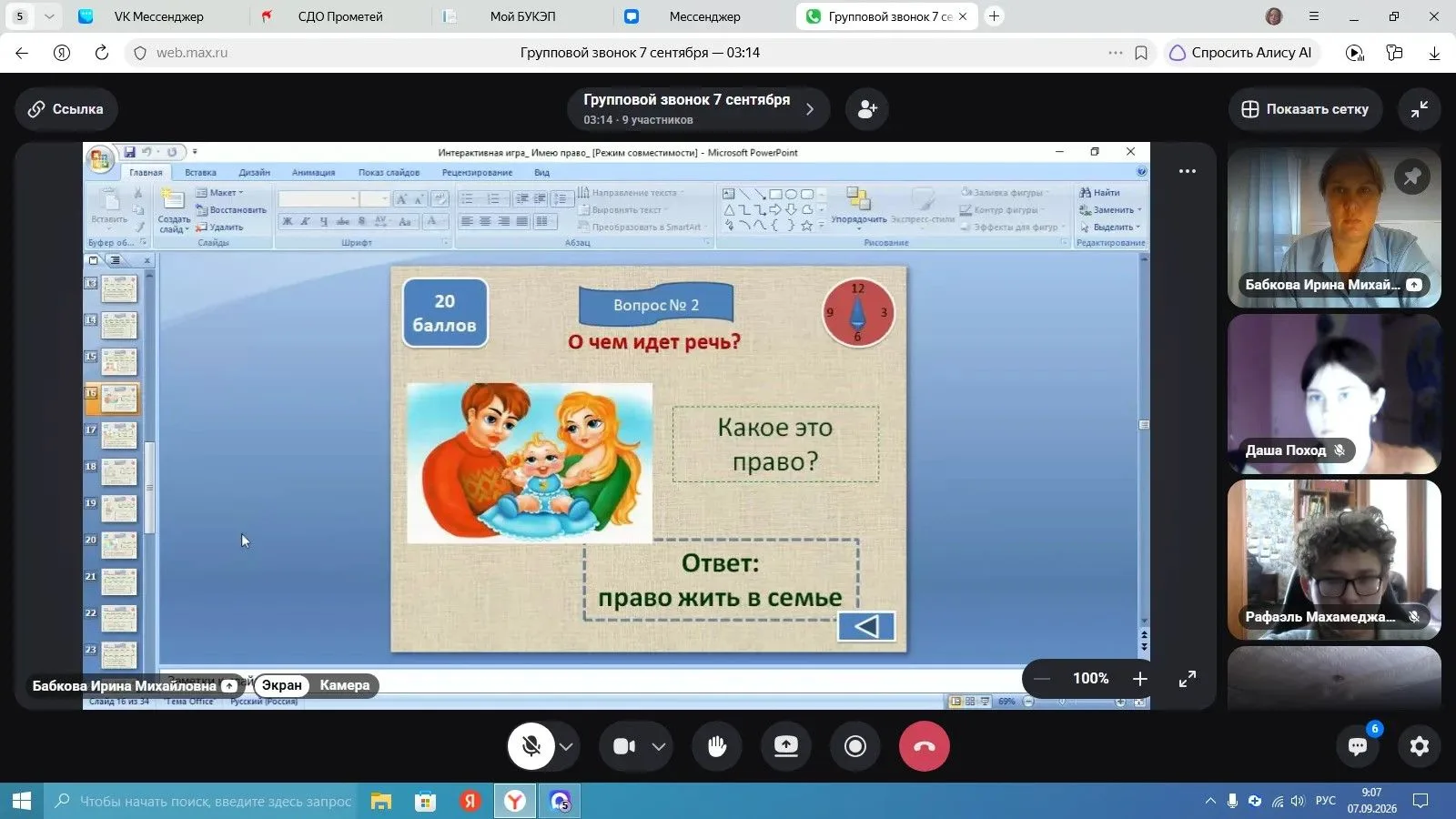Start screen sharing from the call controls

(786, 746)
